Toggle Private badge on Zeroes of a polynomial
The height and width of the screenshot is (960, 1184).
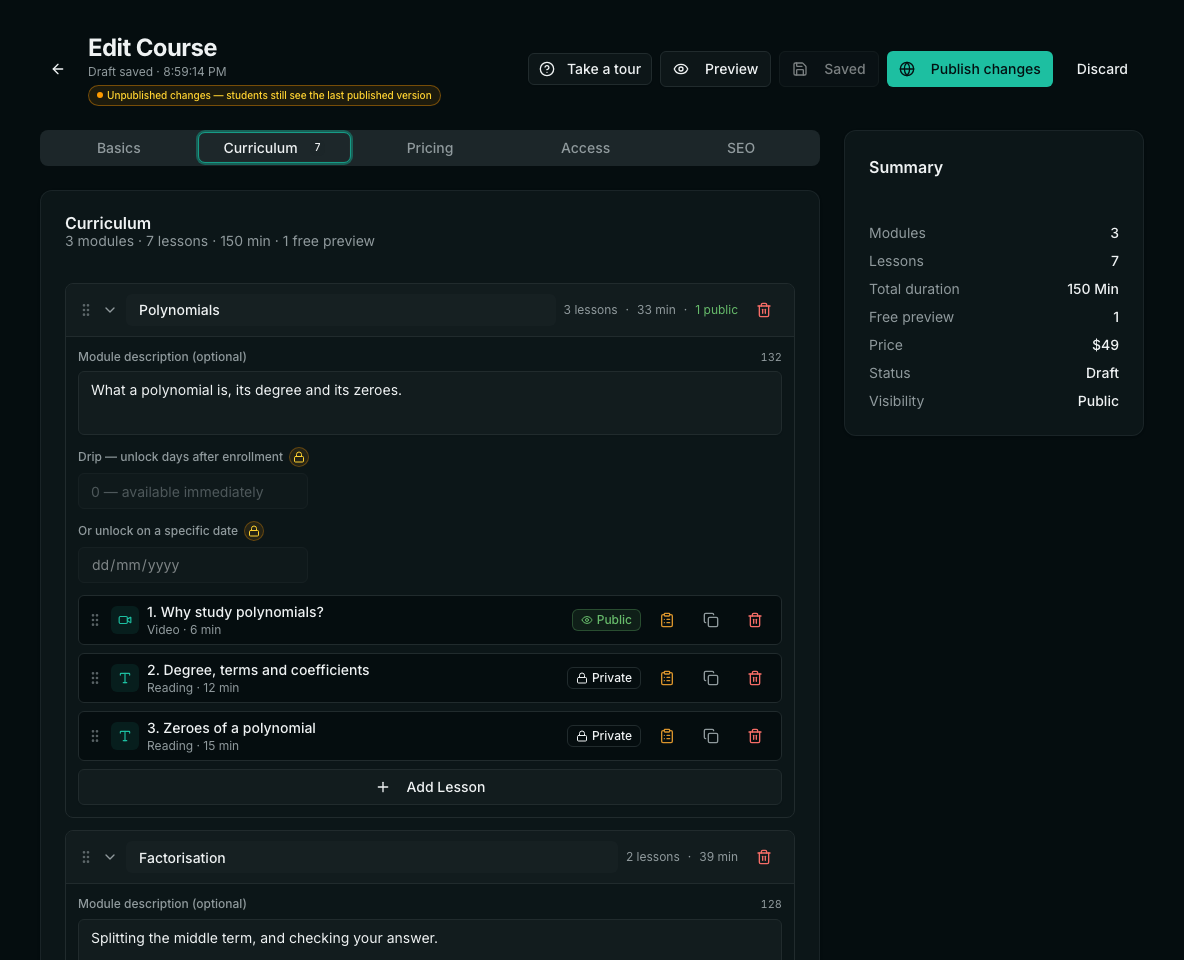tap(604, 736)
